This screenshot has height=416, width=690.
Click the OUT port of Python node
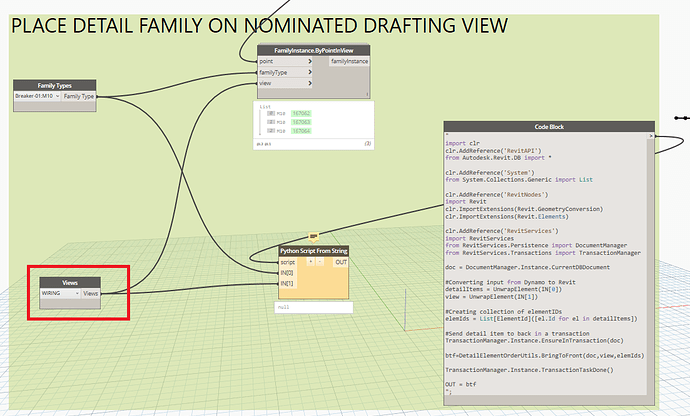coord(341,262)
